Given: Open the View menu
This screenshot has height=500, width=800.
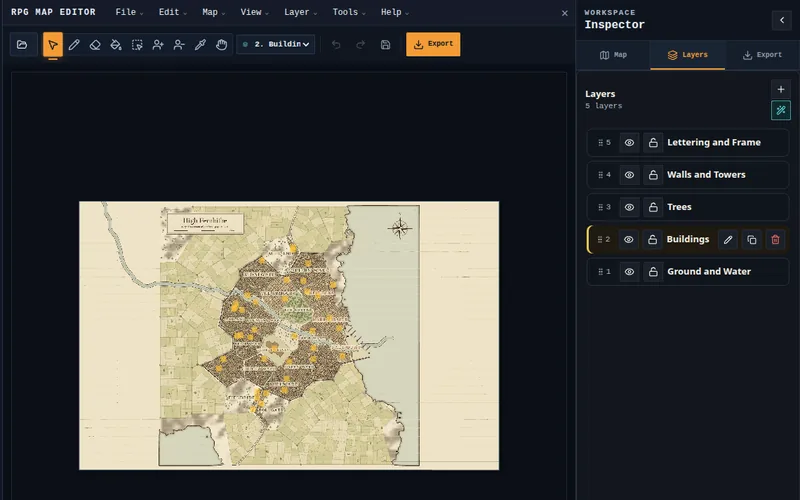Looking at the screenshot, I should [254, 12].
